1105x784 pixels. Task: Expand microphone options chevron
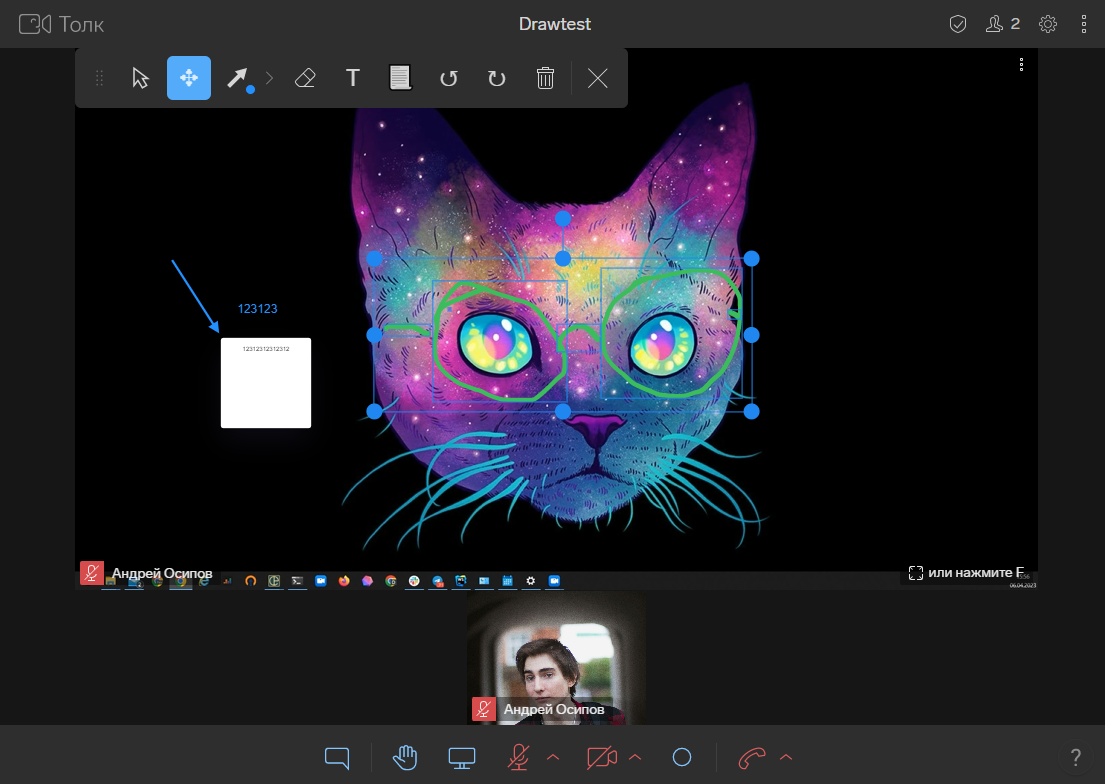553,757
